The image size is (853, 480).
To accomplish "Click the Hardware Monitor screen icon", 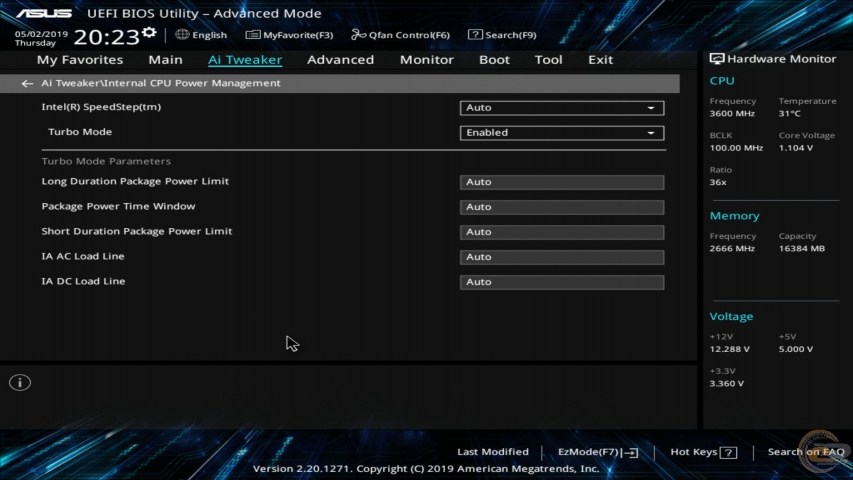I will (716, 59).
